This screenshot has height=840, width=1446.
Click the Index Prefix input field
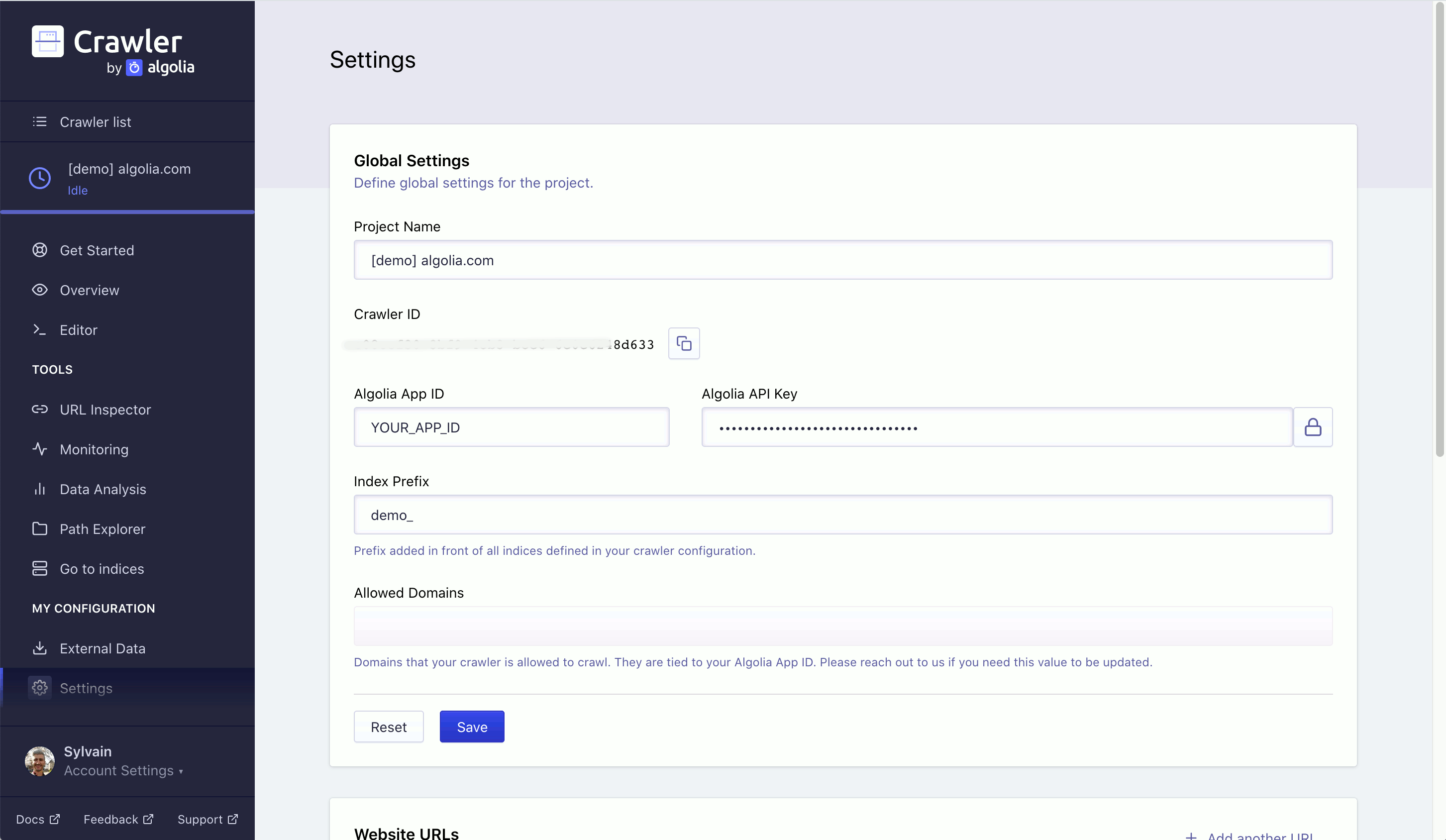[843, 514]
